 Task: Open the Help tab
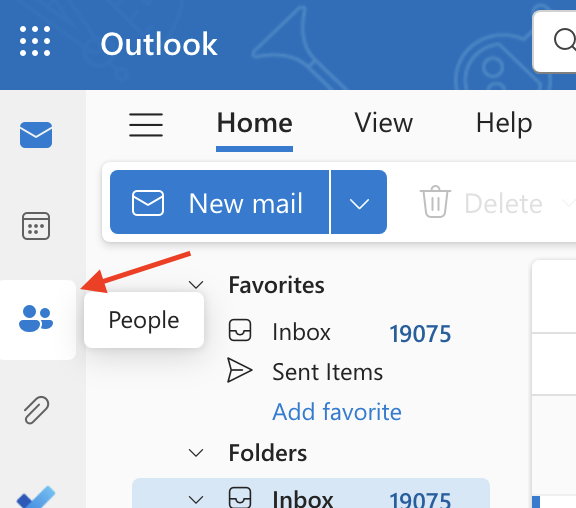click(x=504, y=123)
